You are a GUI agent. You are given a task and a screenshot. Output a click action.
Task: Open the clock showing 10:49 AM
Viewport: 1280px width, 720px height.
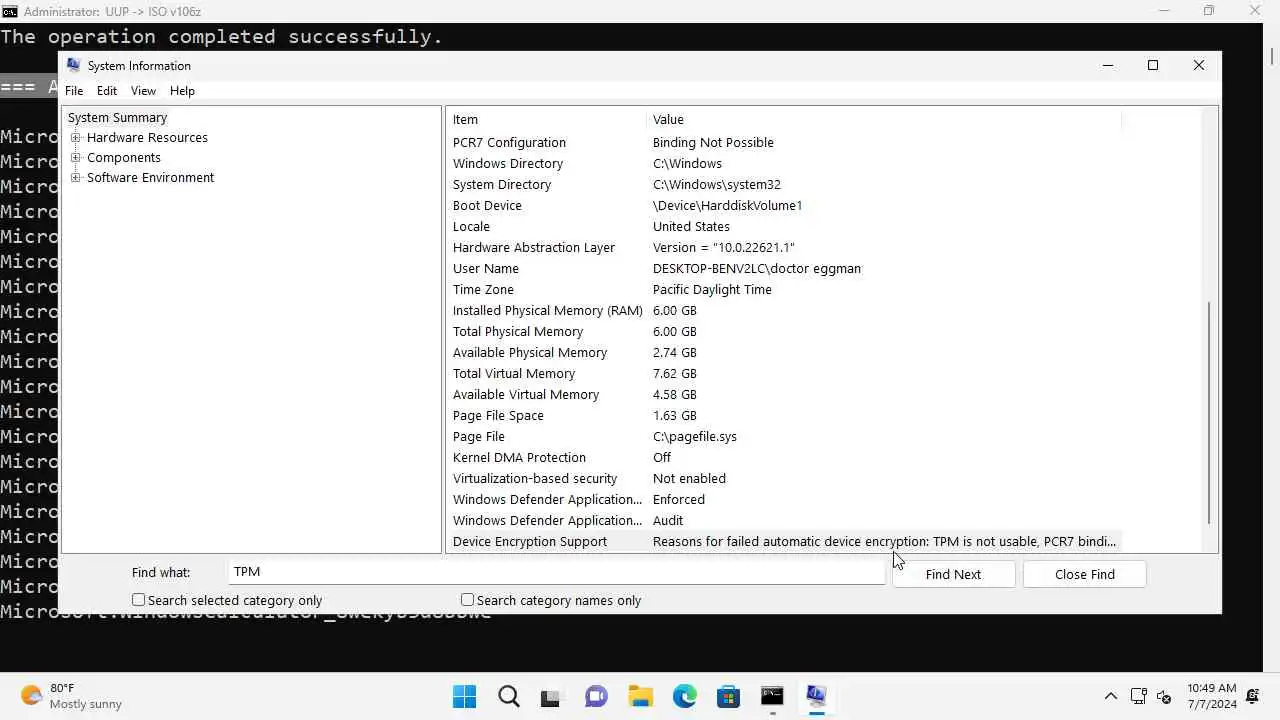click(1211, 696)
